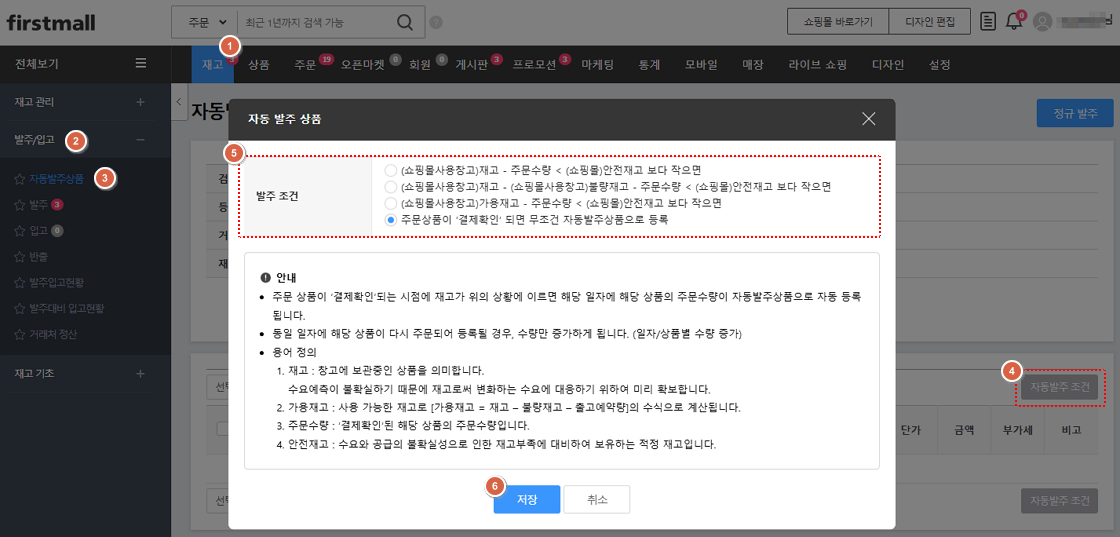The height and width of the screenshot is (537, 1120).
Task: Favorite the 자동발주상품 star icon
Action: [19, 179]
